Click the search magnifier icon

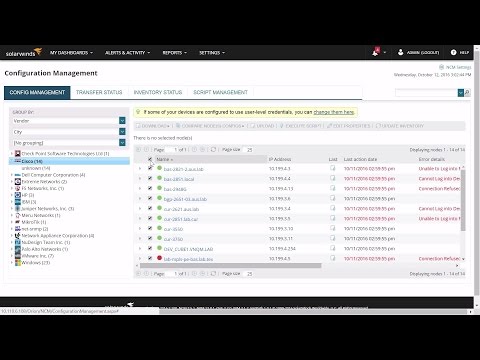(467, 92)
